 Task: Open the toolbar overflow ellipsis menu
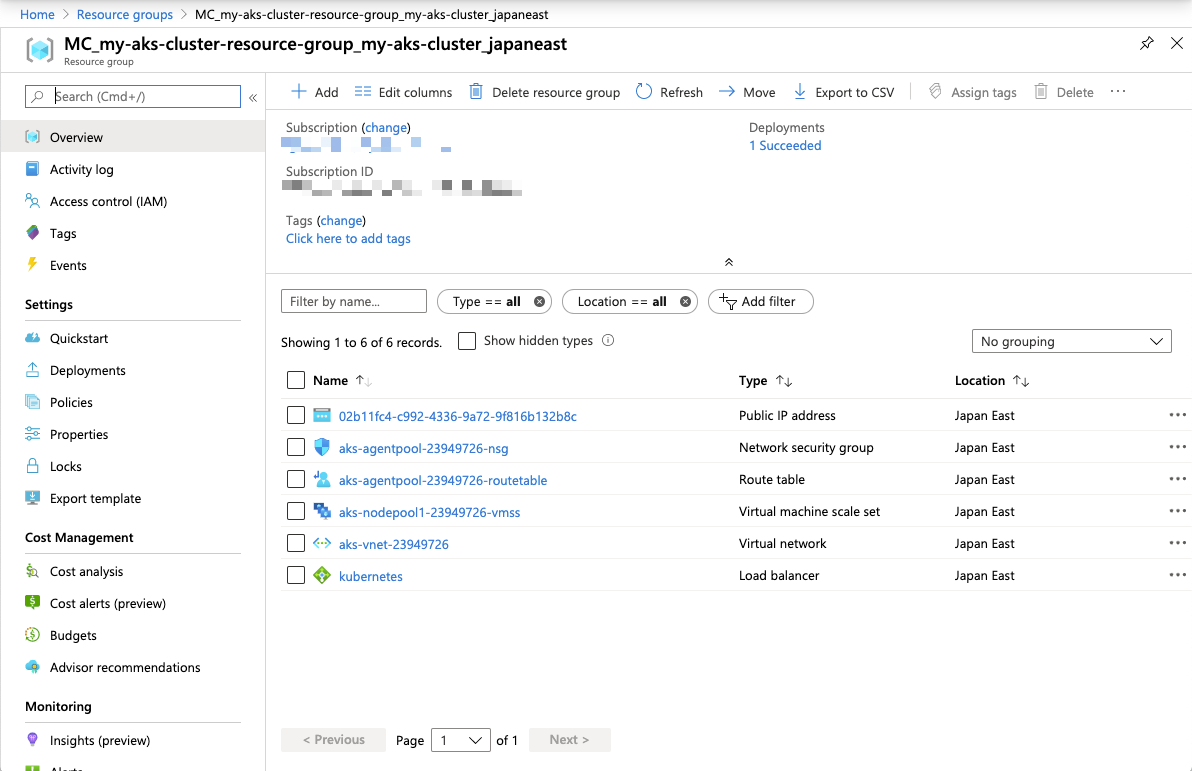tap(1118, 91)
